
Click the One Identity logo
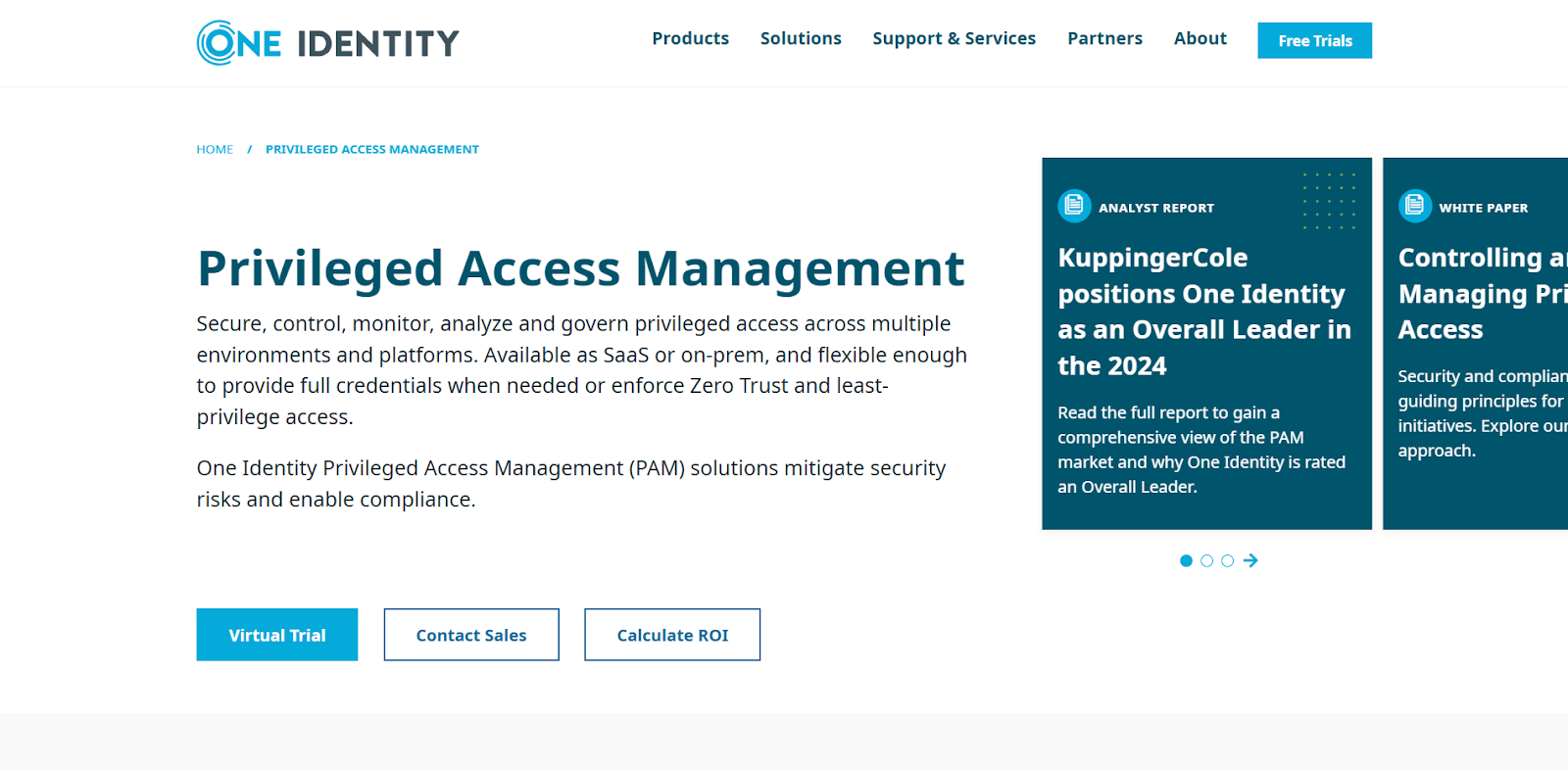tap(327, 43)
